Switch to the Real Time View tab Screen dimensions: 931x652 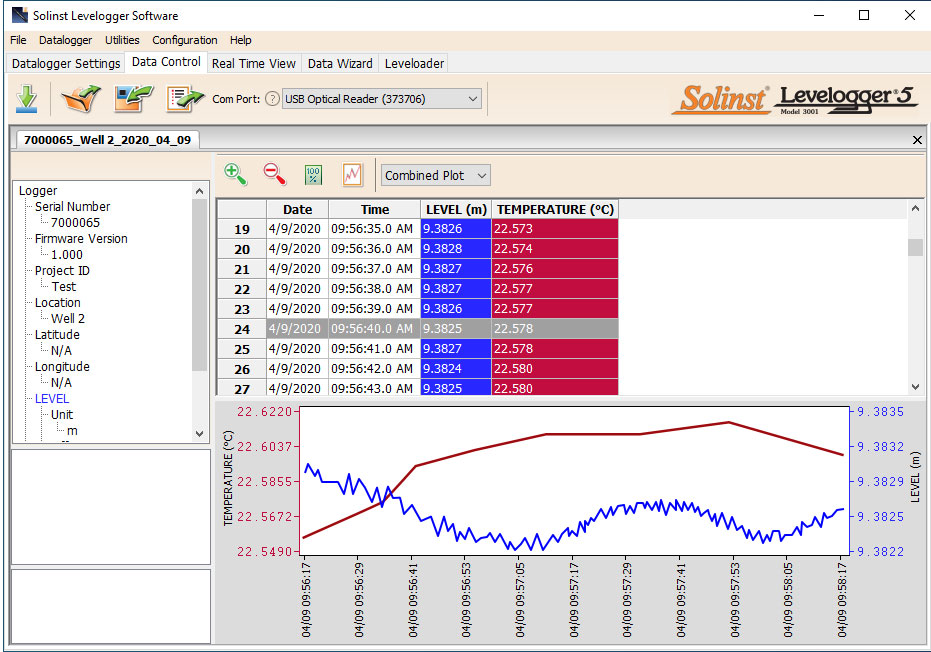[x=253, y=63]
